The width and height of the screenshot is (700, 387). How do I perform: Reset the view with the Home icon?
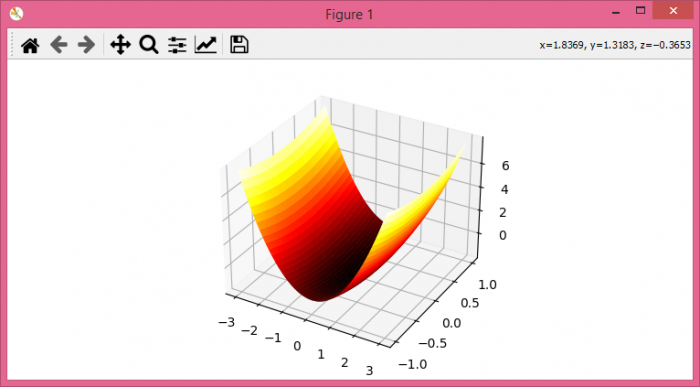(30, 45)
